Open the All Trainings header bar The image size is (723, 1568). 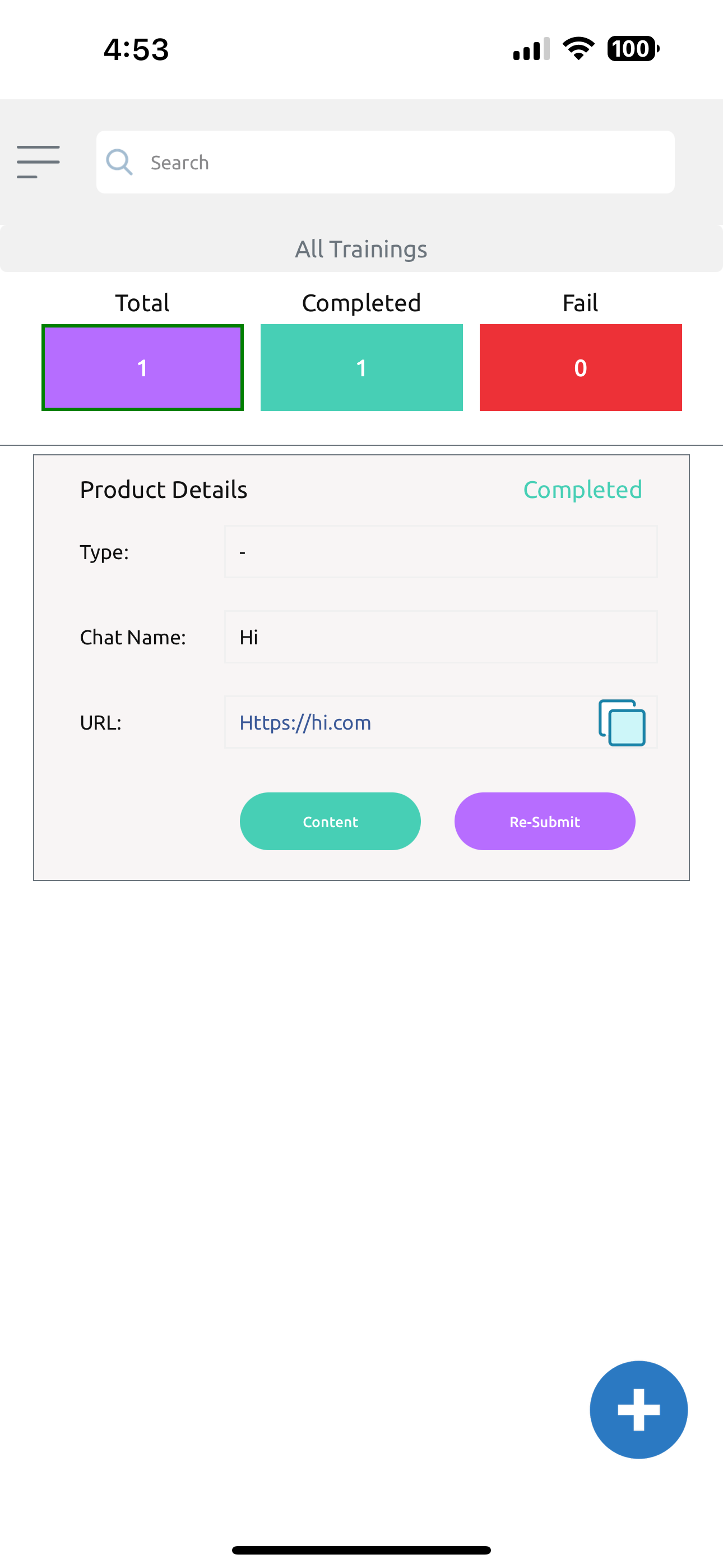pos(361,249)
